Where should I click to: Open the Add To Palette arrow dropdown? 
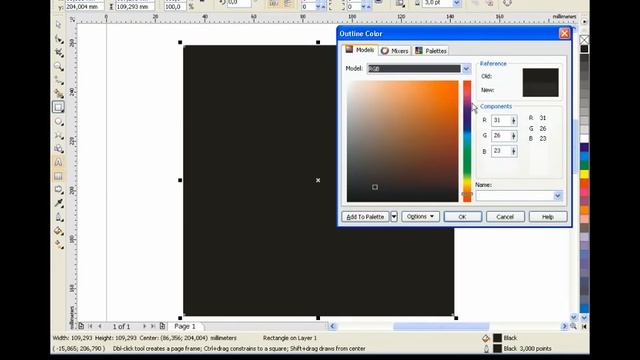pyautogui.click(x=394, y=216)
